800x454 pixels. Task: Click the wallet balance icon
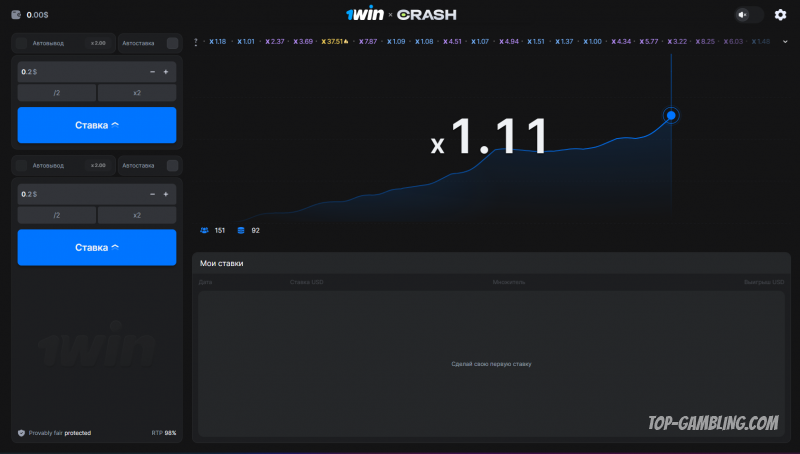pyautogui.click(x=15, y=15)
